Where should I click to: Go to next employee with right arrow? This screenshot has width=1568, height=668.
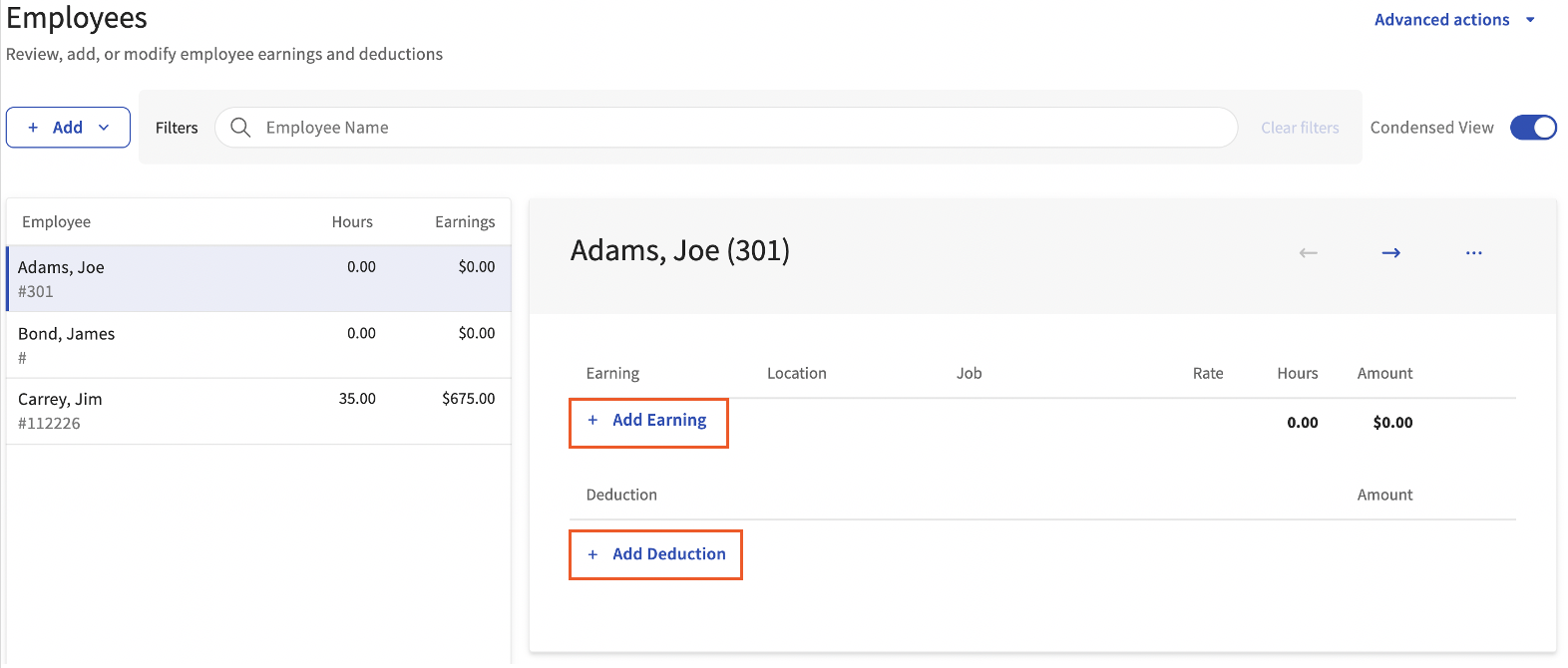pos(1390,253)
